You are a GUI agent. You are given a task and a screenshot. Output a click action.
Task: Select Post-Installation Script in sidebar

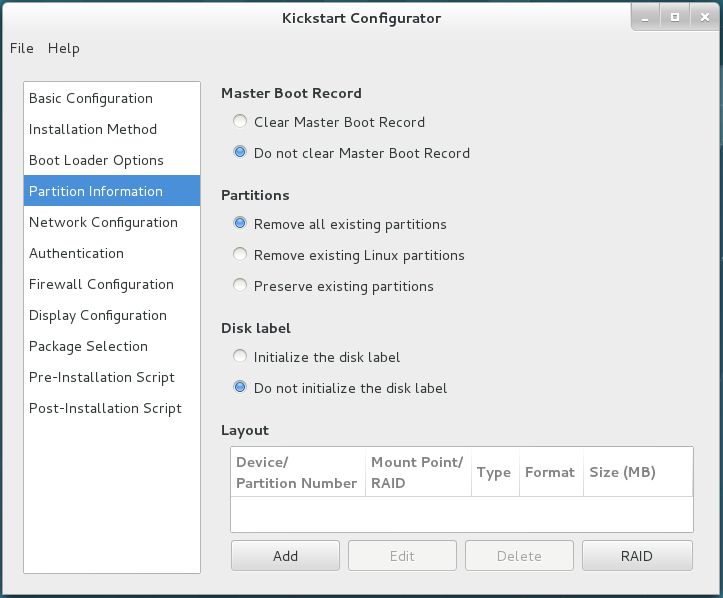[105, 408]
